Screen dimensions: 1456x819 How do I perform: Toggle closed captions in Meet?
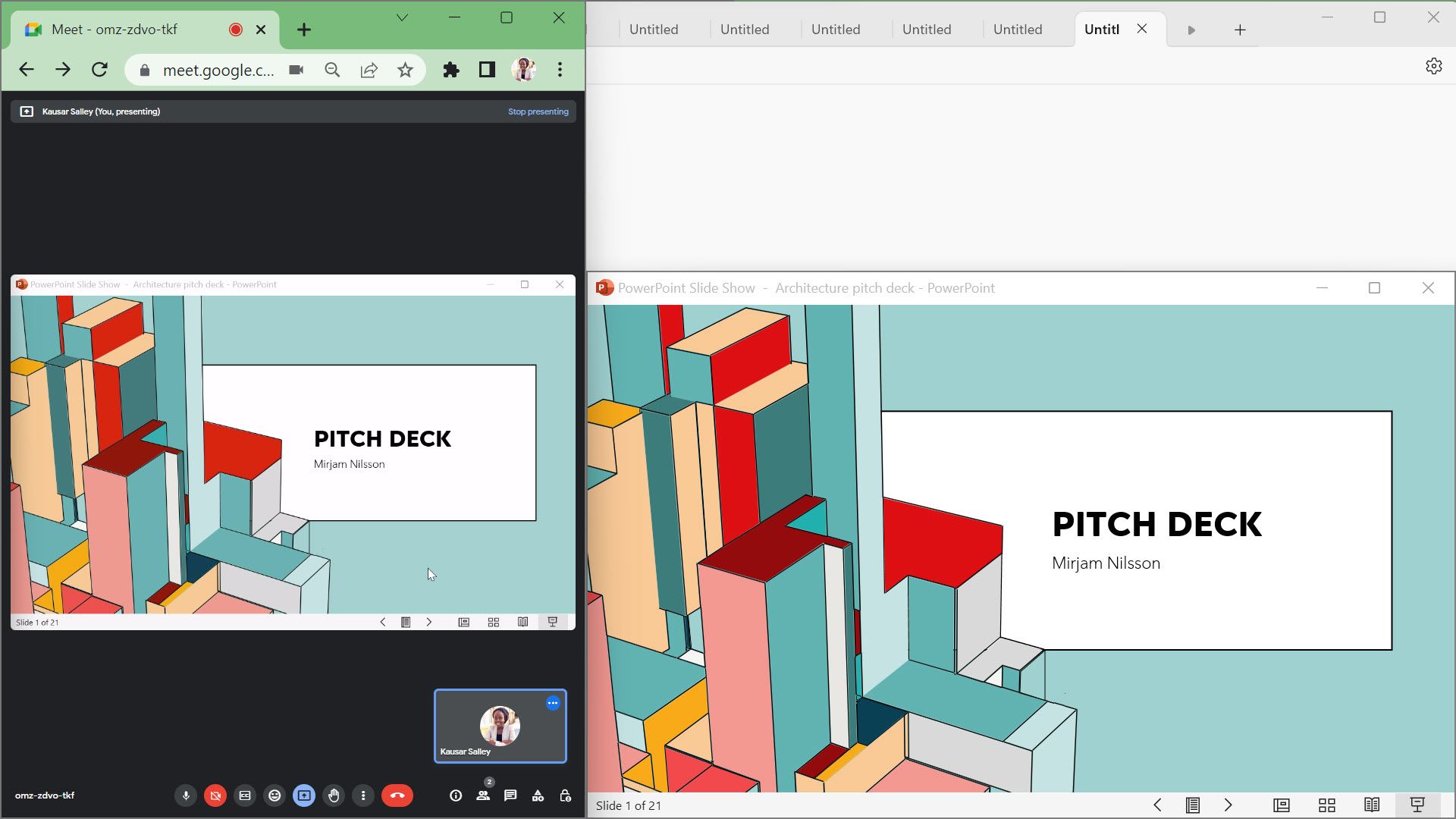coord(245,795)
